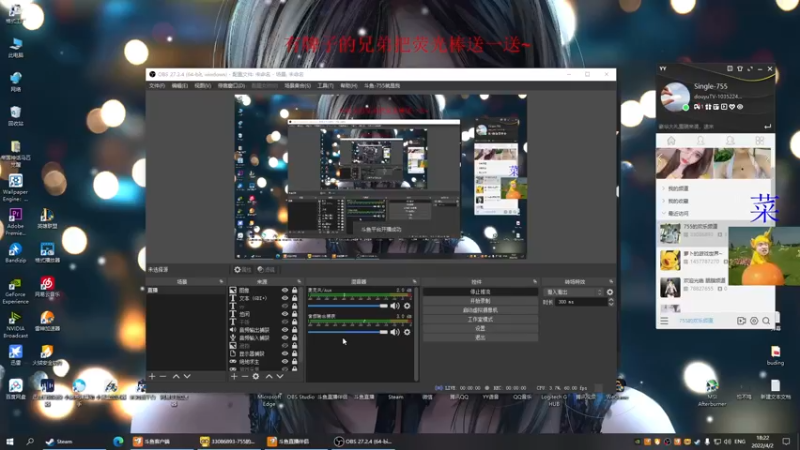The image size is (800, 450).
Task: Click the 停止推流 button in Controls
Action: [480, 292]
